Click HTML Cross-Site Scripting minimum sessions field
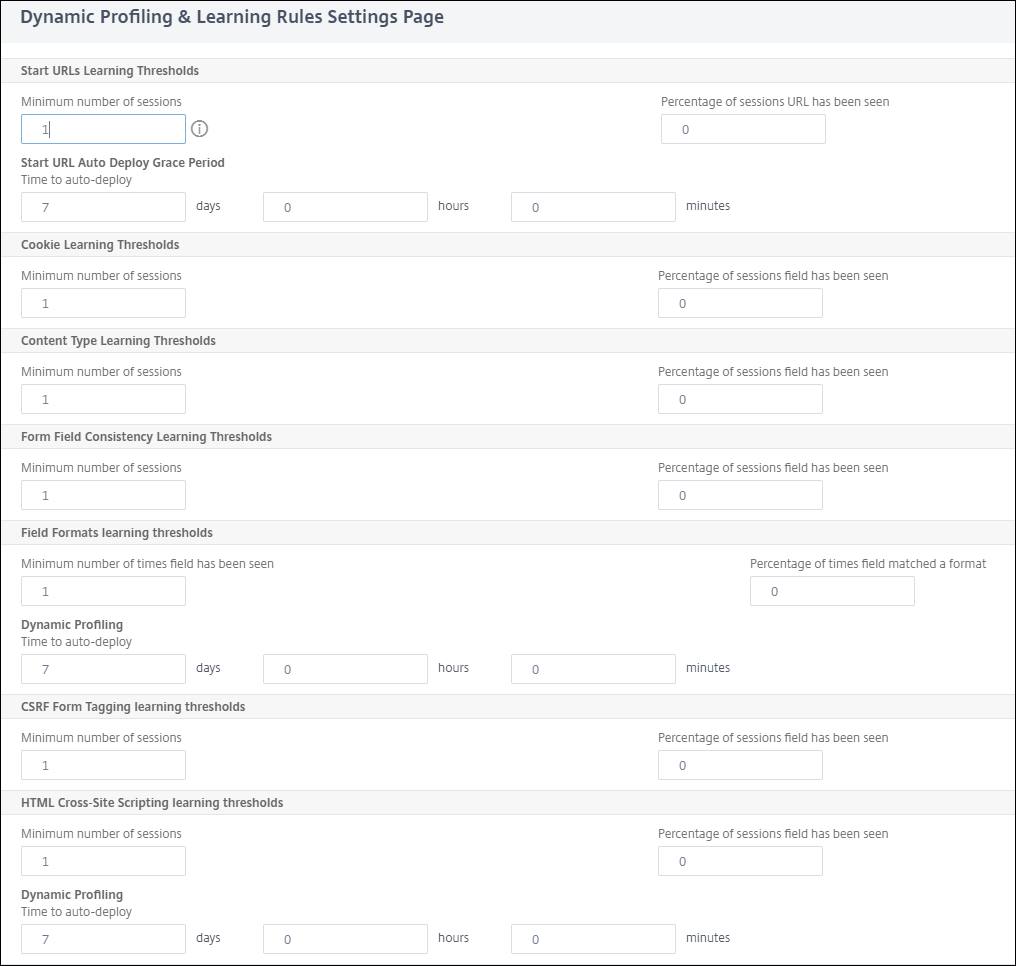This screenshot has height=966, width=1016. click(103, 861)
